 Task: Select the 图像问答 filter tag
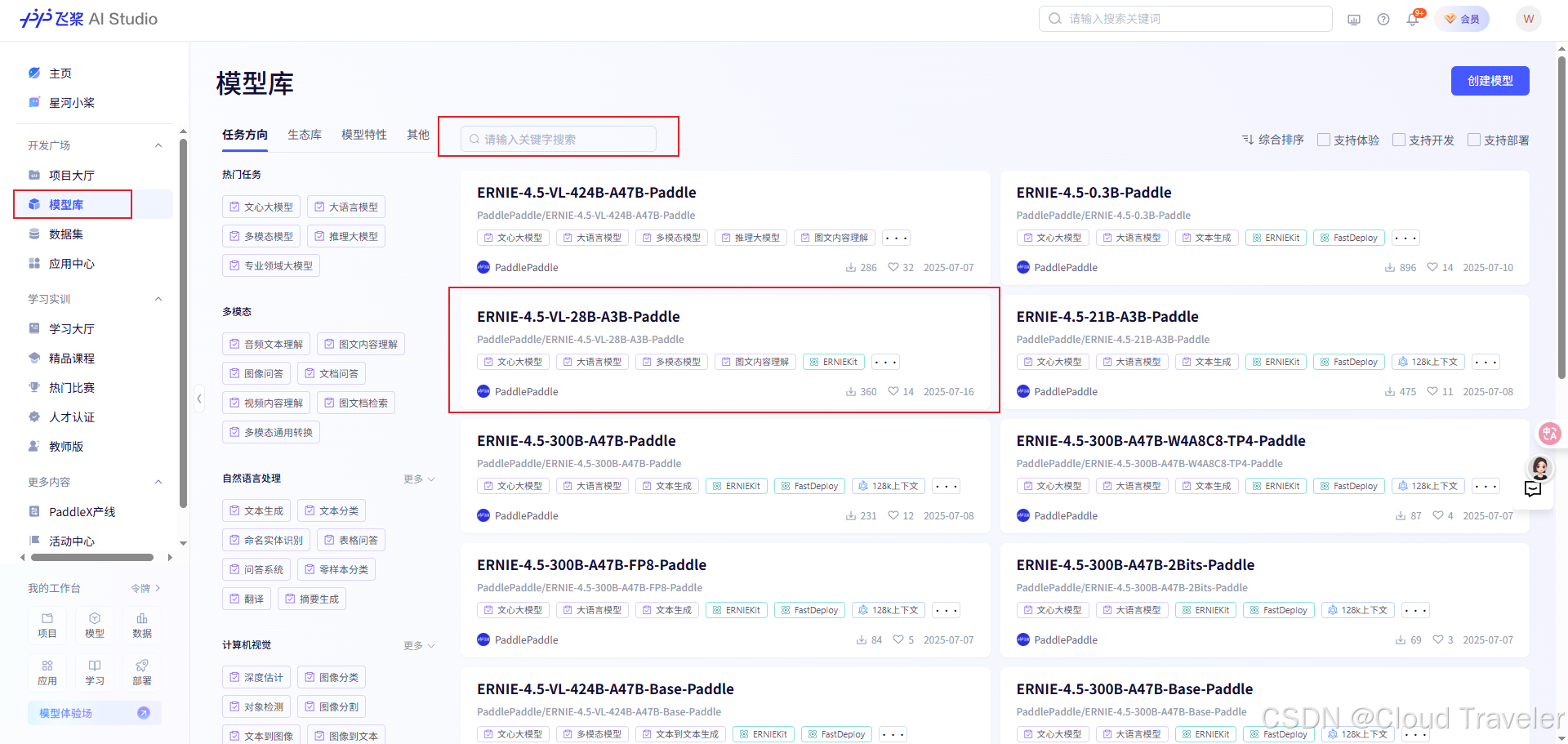(256, 374)
